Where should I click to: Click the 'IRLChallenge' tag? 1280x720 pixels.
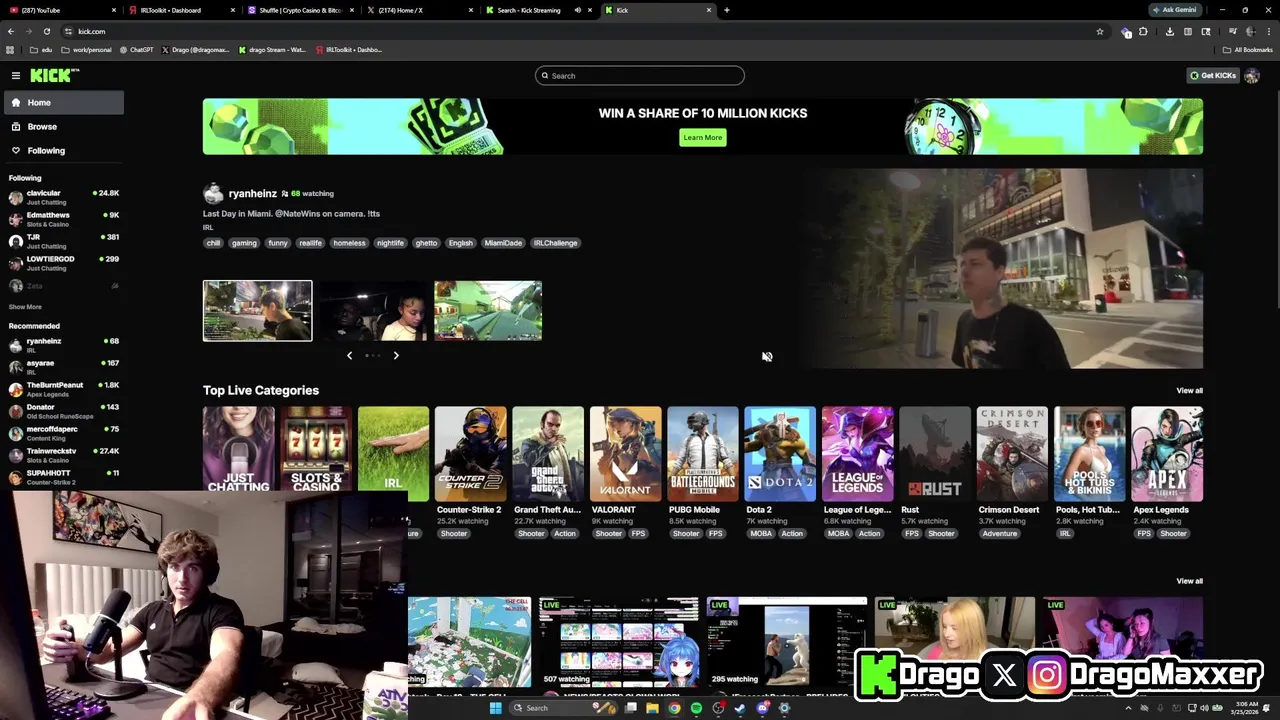(x=555, y=243)
